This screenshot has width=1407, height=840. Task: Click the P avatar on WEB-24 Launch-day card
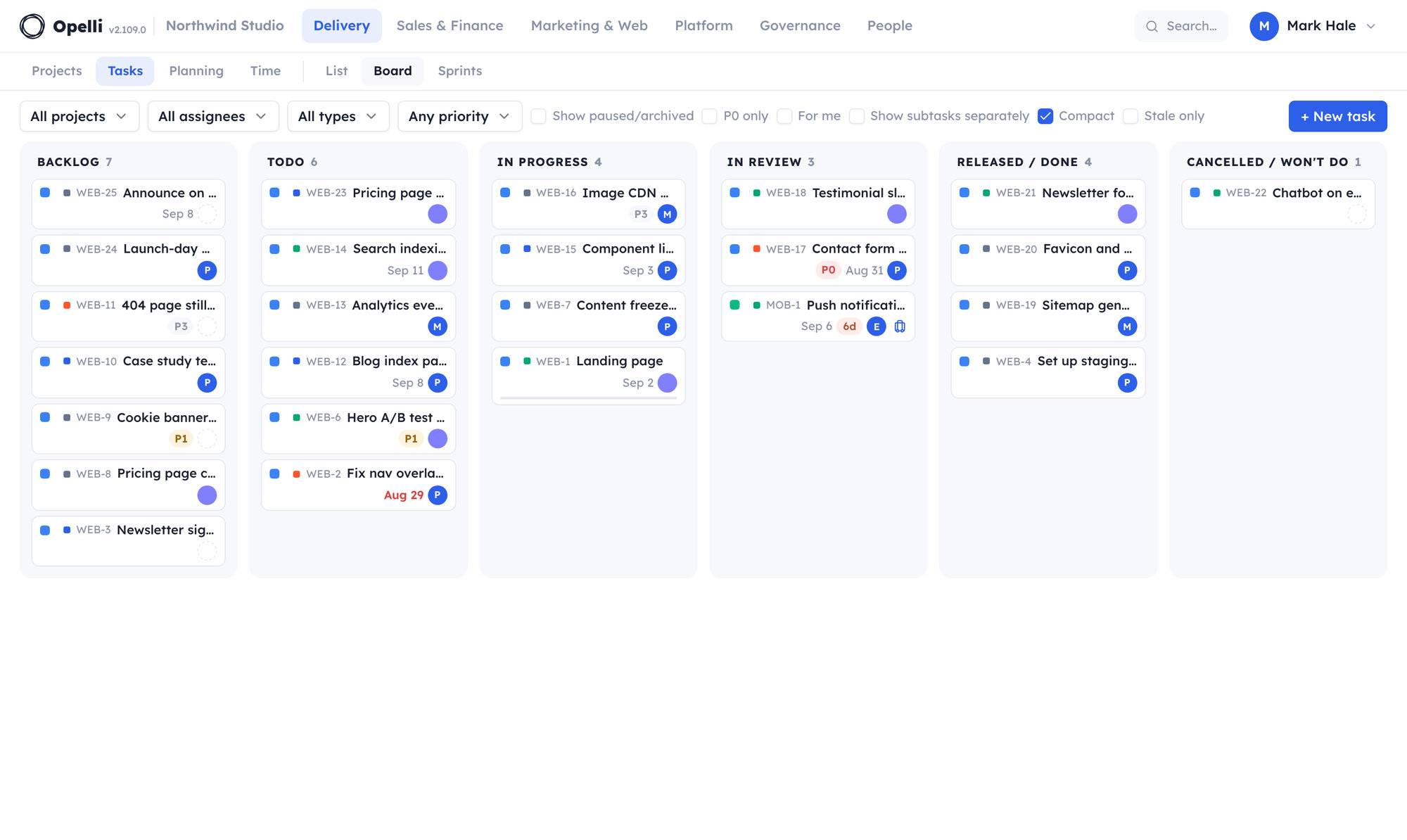point(207,270)
